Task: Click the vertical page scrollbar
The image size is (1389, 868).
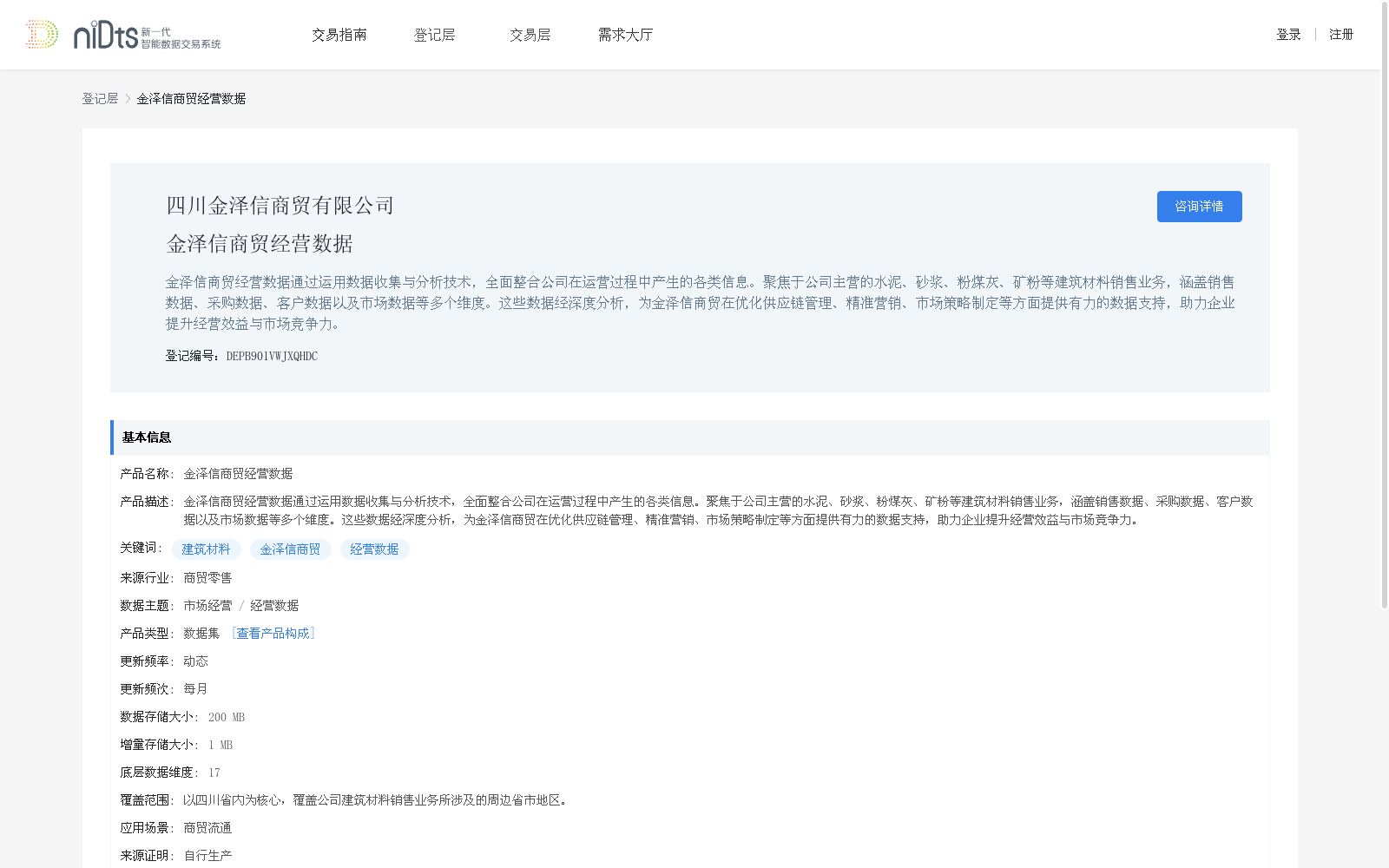Action: pyautogui.click(x=1385, y=304)
